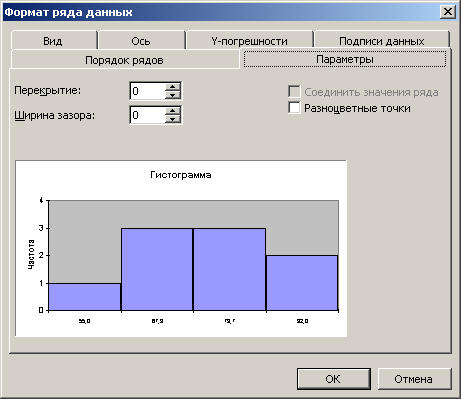461x399 pixels.
Task: Click the first histogram bar of height 1
Action: [x=85, y=297]
